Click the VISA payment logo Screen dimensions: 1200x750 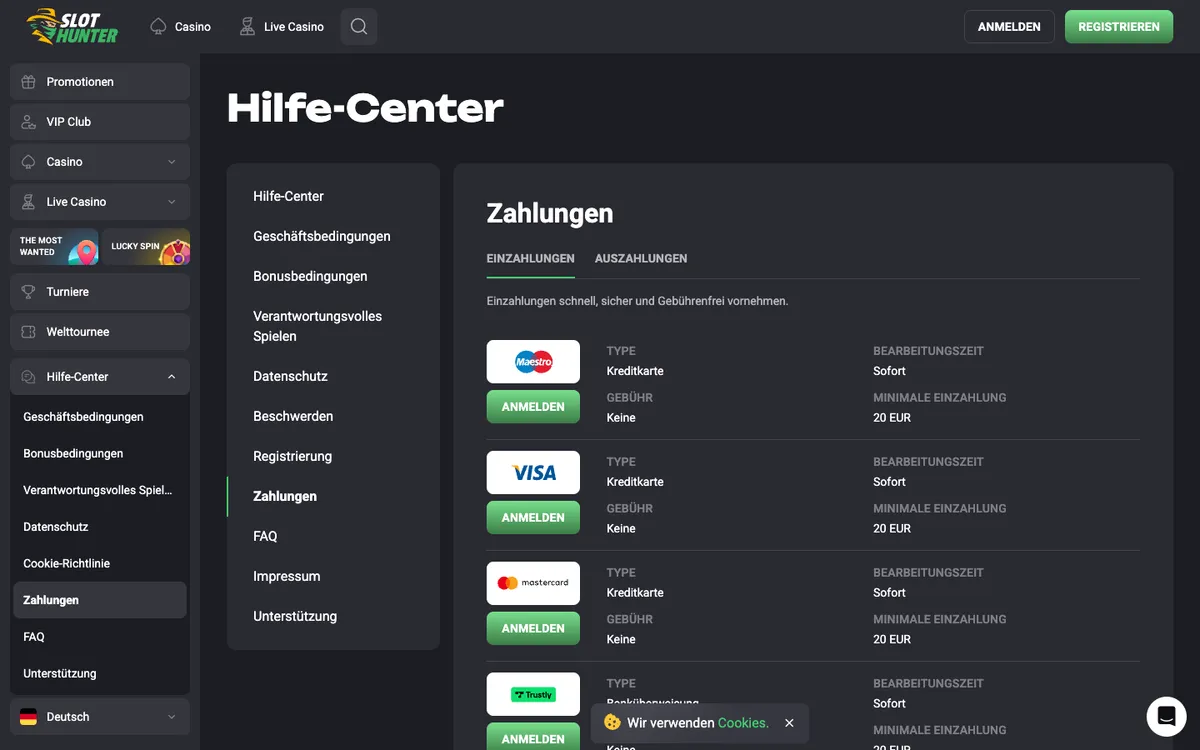click(x=533, y=473)
